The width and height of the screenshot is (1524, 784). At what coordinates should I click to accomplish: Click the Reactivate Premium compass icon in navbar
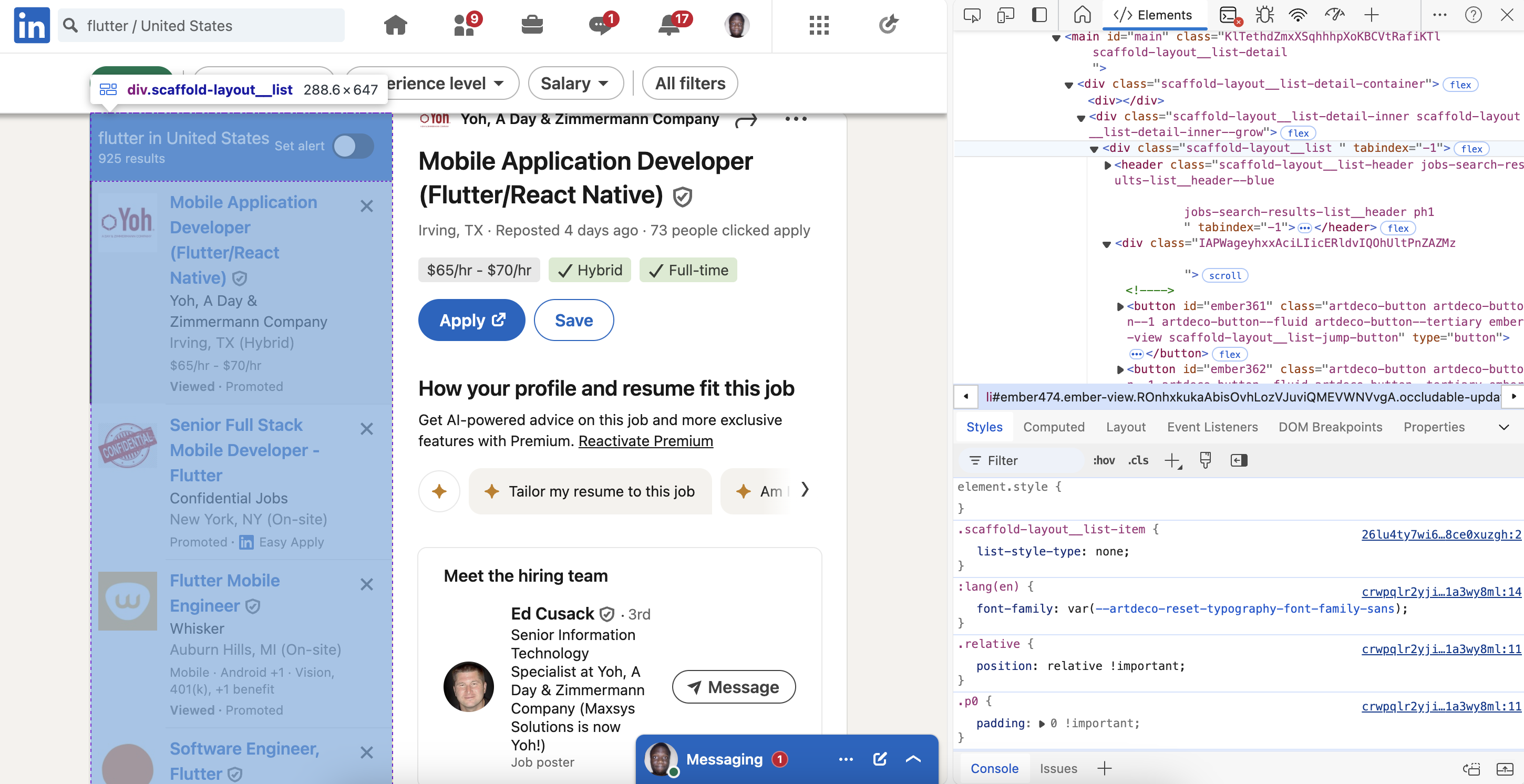click(x=888, y=25)
